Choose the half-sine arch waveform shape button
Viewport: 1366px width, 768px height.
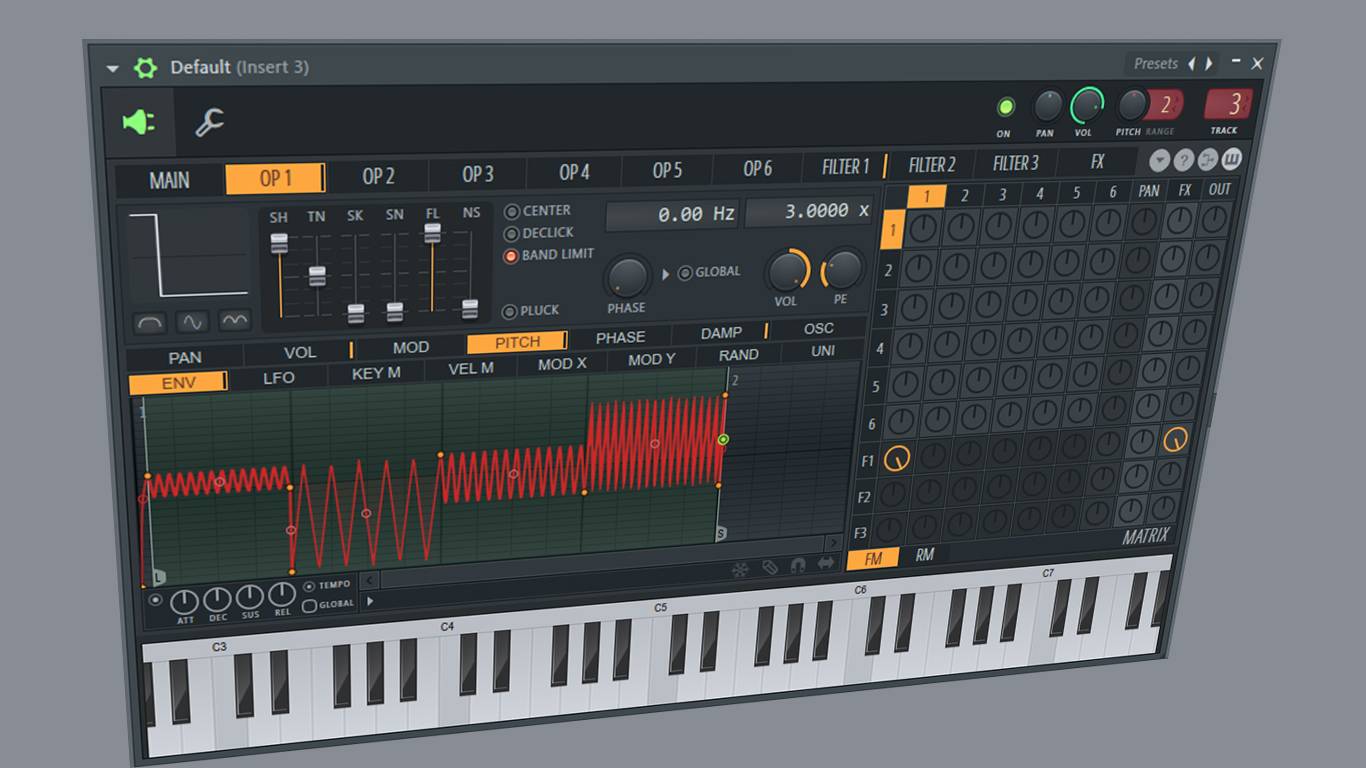pos(150,323)
